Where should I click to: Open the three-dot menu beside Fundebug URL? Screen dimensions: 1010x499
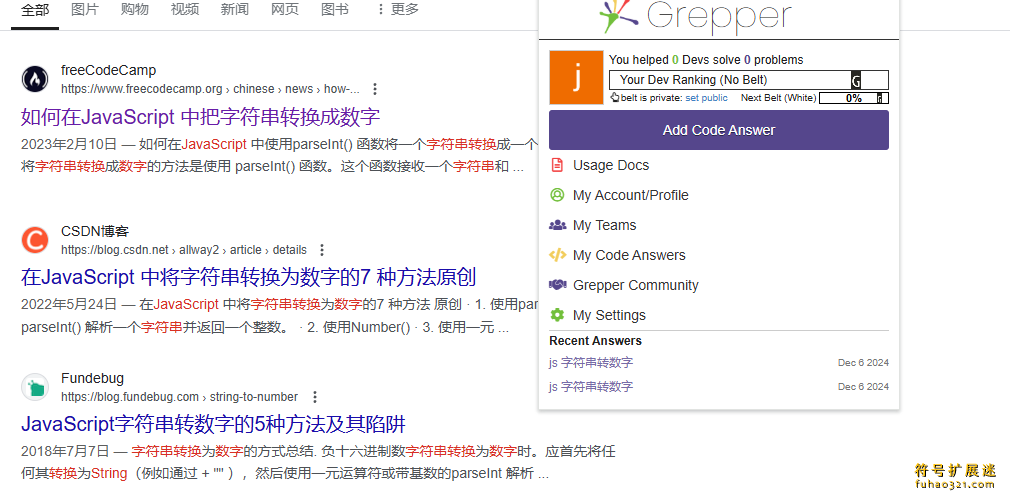314,397
